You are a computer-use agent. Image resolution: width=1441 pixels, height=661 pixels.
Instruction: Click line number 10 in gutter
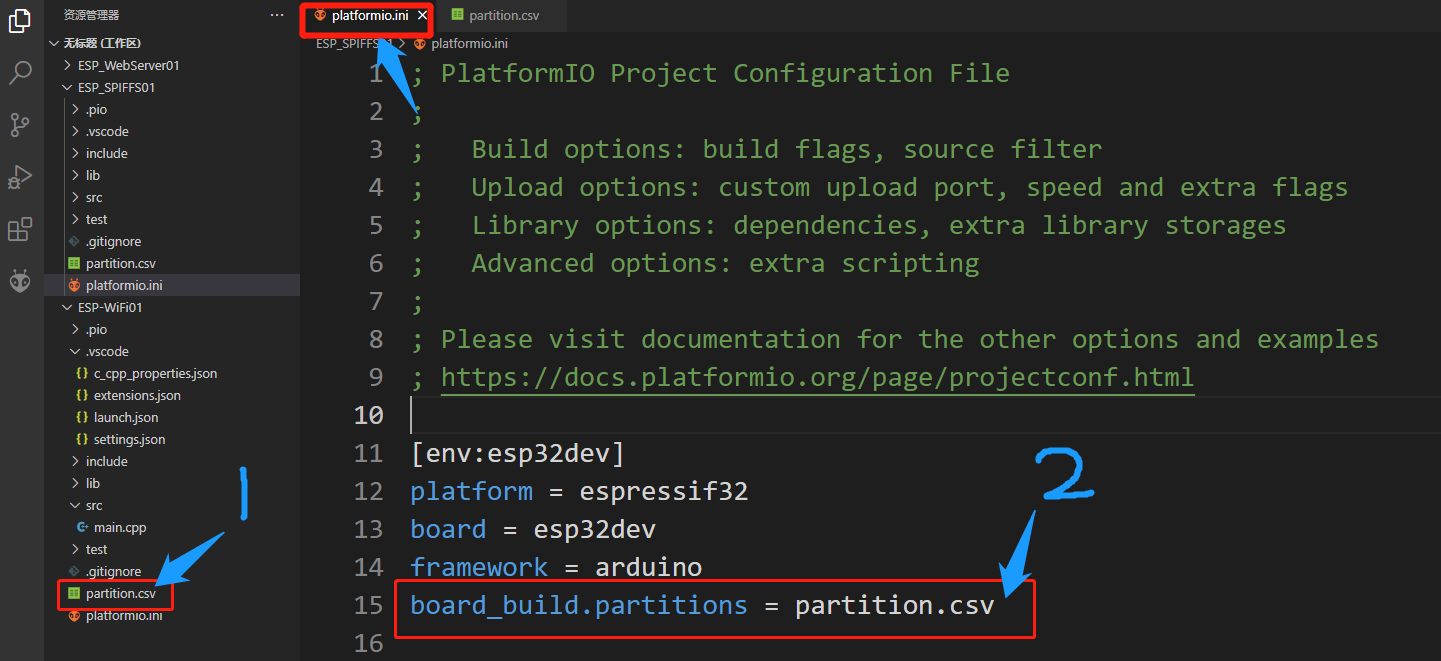(x=369, y=415)
